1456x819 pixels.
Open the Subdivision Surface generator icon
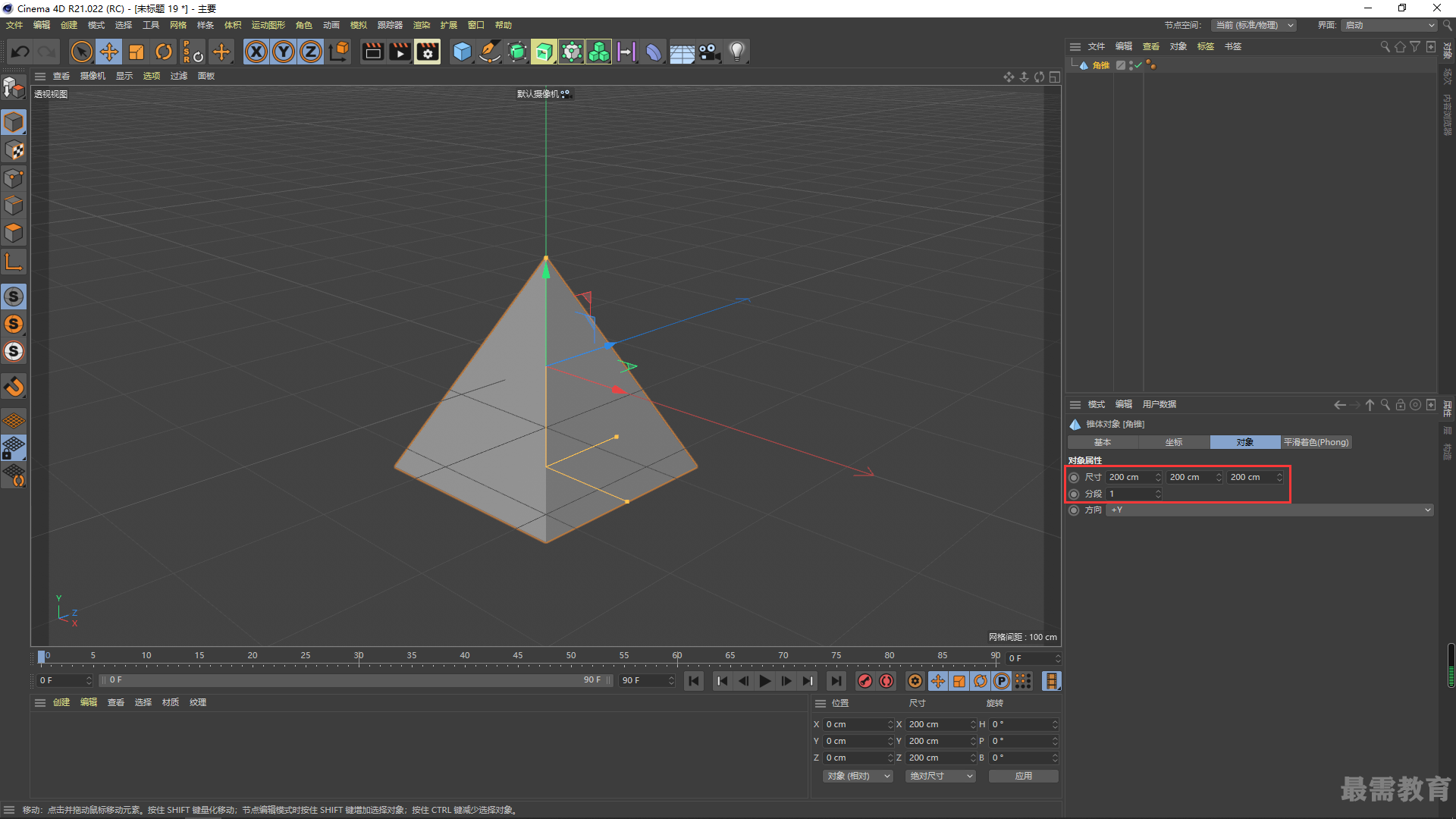(x=517, y=52)
